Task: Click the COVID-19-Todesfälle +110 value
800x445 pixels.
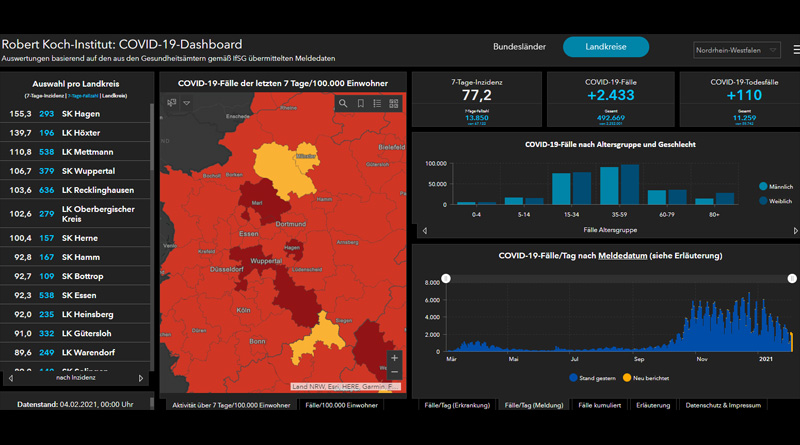Action: tap(744, 95)
